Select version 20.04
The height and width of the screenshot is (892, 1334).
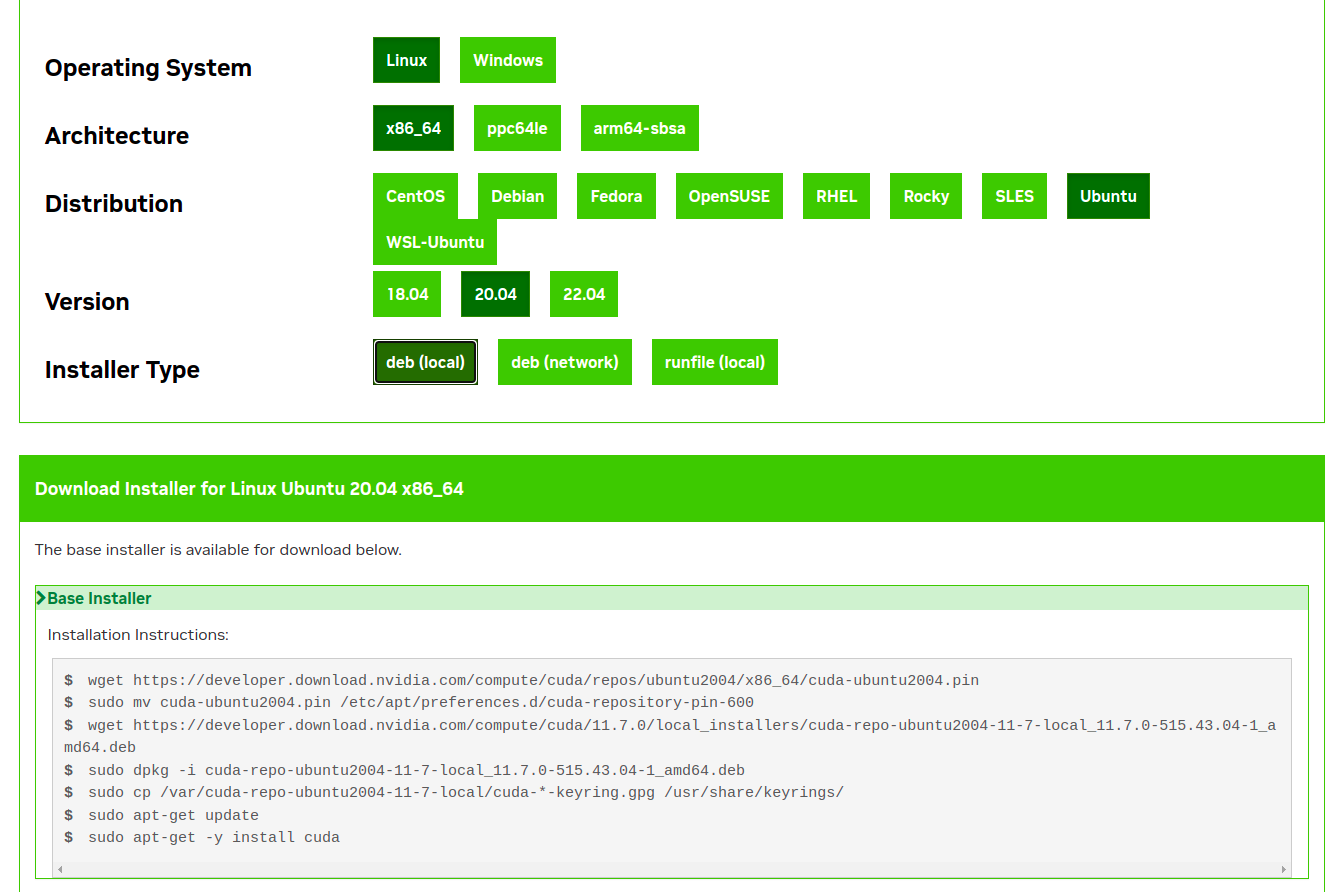pyautogui.click(x=495, y=294)
